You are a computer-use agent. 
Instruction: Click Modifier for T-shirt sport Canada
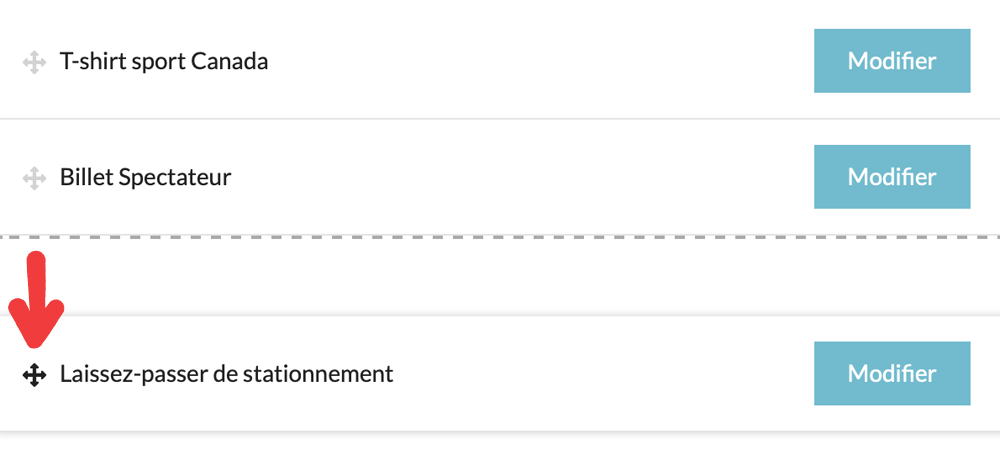[892, 61]
